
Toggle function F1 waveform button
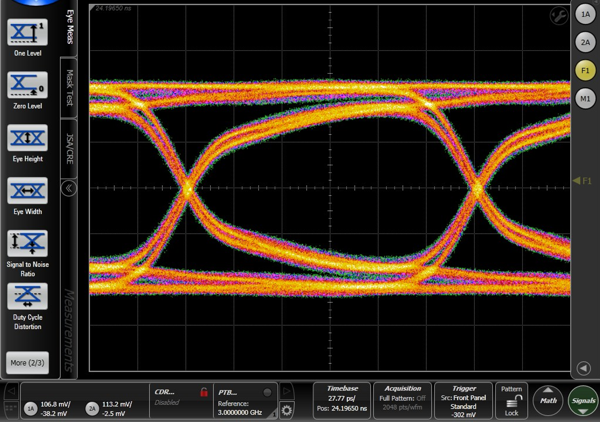tap(585, 70)
